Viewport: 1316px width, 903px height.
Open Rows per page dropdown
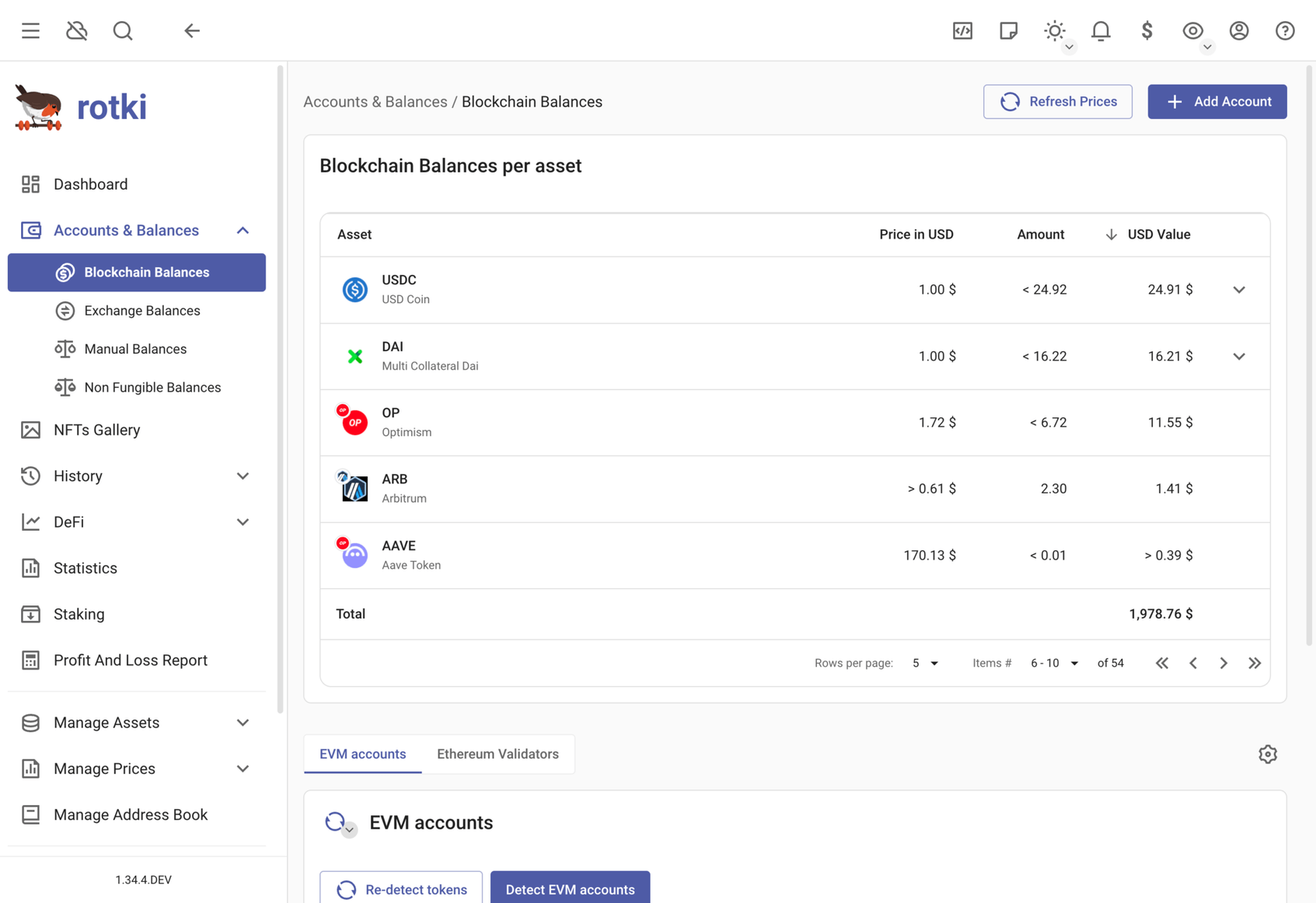pos(925,664)
